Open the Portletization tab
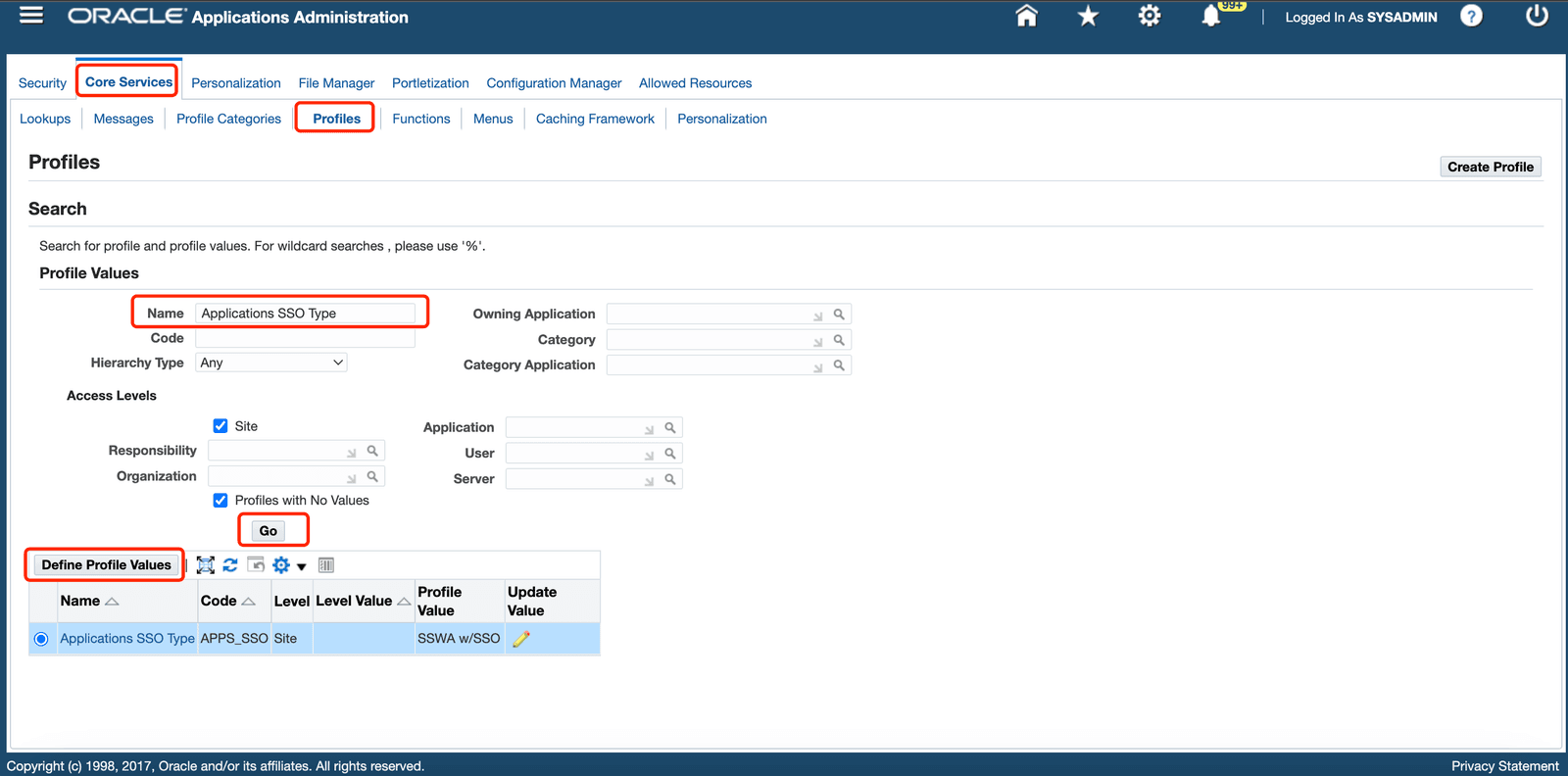This screenshot has height=776, width=1568. 430,83
